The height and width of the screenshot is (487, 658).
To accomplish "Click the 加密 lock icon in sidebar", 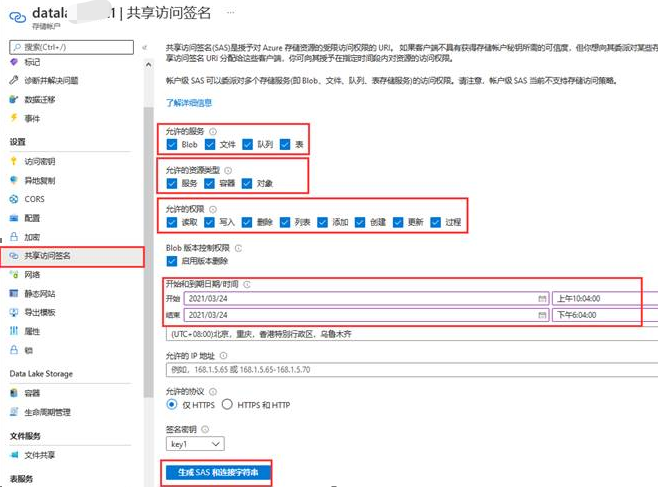I will coord(14,237).
